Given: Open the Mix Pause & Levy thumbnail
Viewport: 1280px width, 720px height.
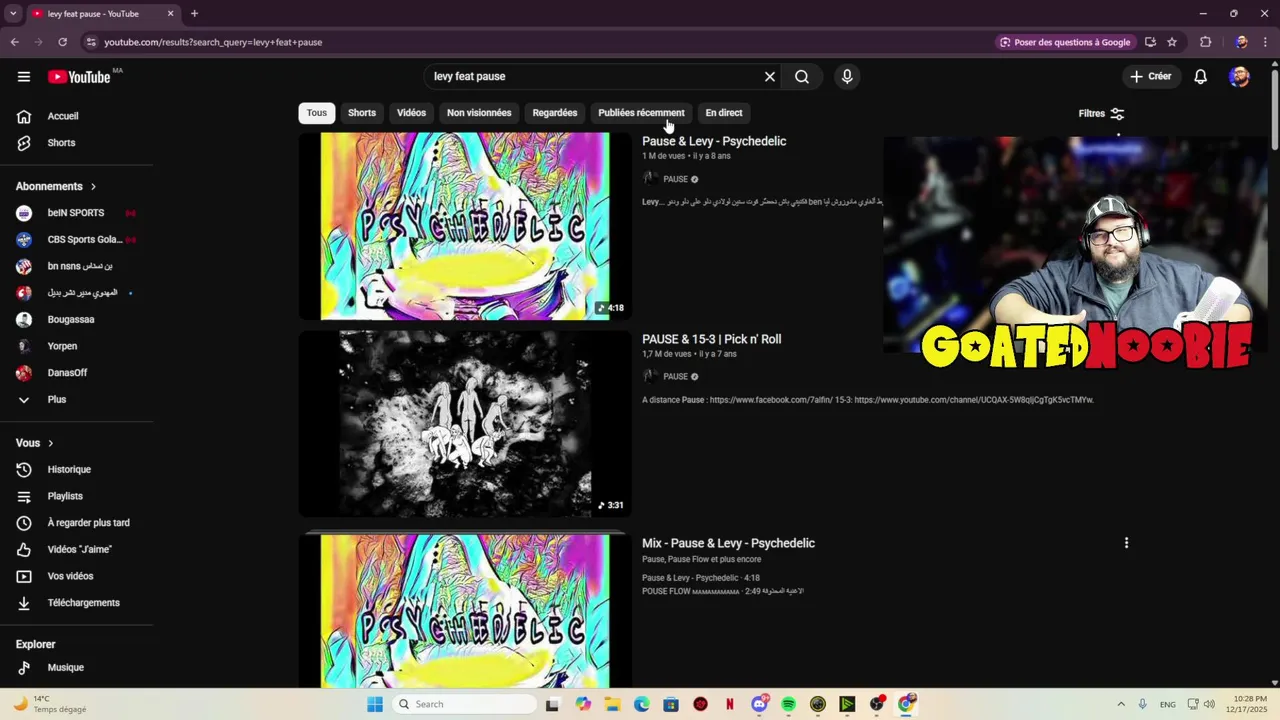Looking at the screenshot, I should (x=465, y=611).
